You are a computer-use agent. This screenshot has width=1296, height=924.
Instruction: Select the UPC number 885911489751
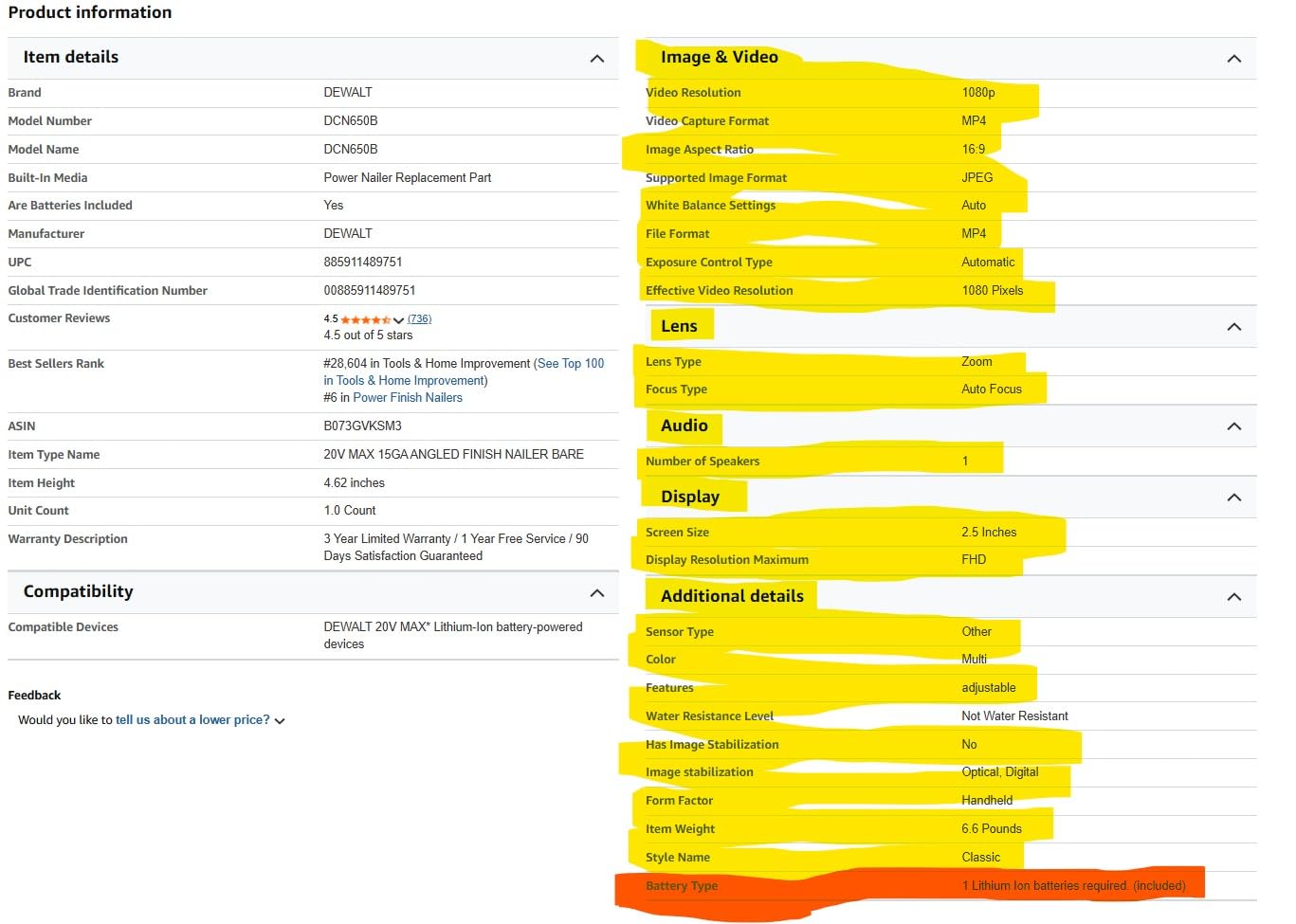[363, 263]
